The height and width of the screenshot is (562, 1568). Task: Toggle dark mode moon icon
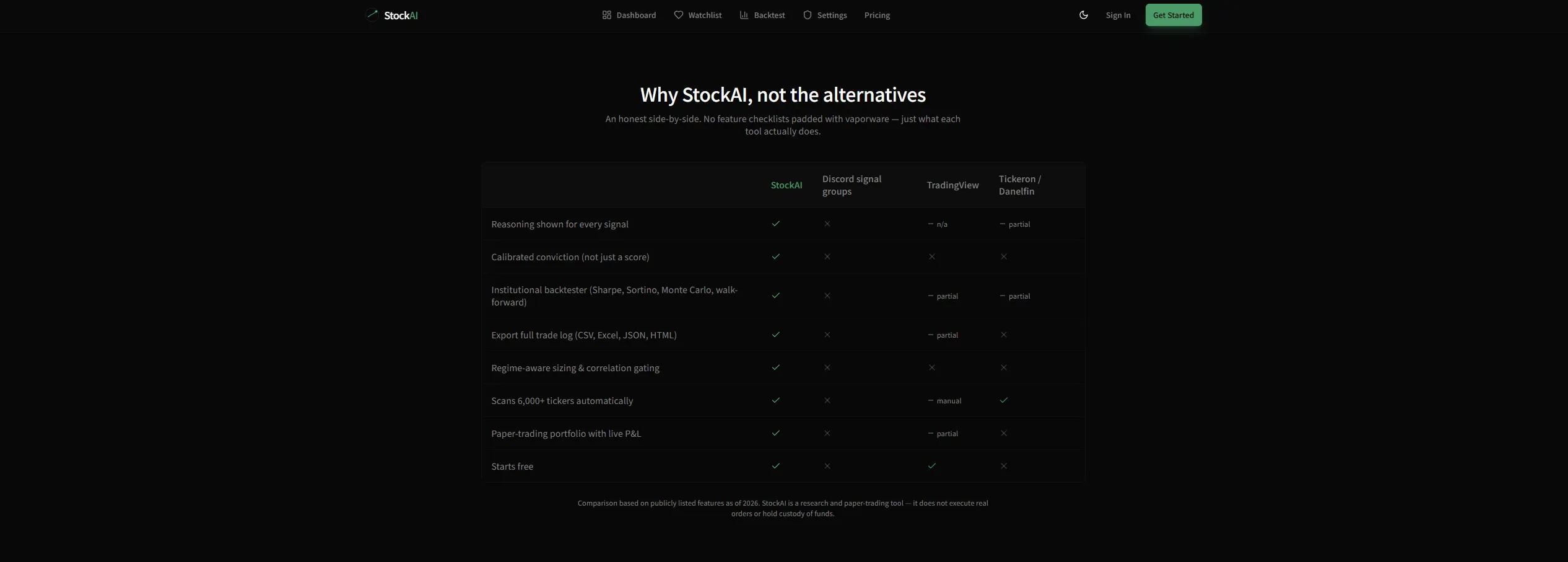(1084, 15)
